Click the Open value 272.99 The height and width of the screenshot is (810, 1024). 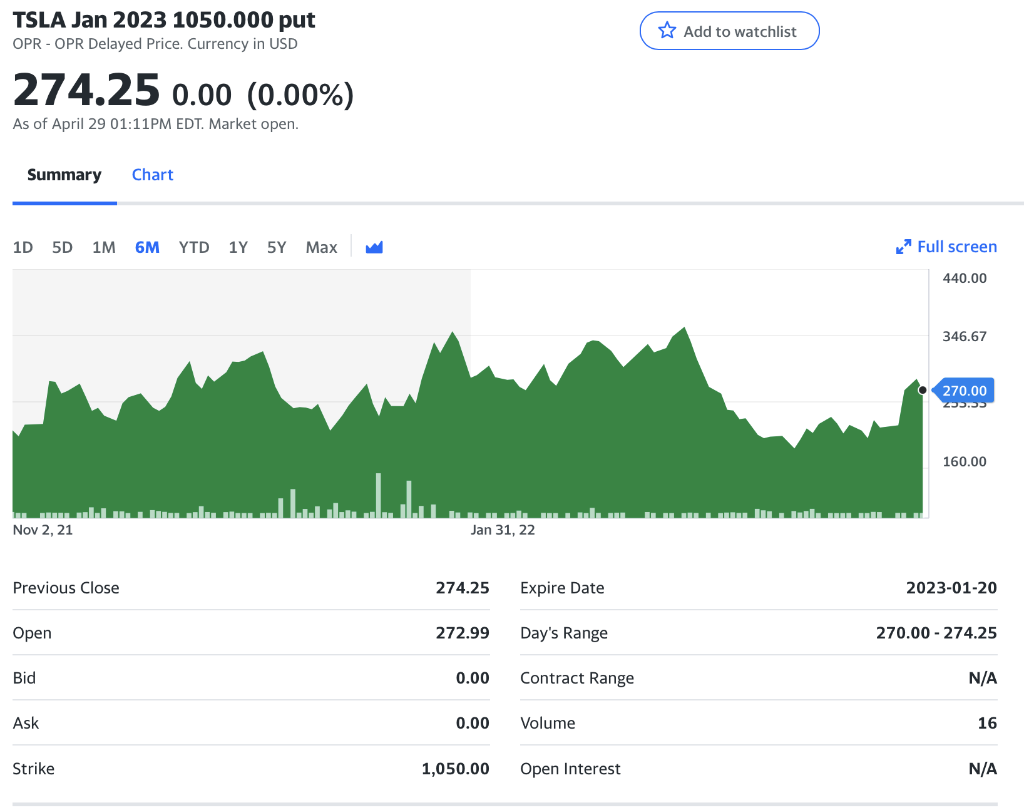click(x=462, y=633)
